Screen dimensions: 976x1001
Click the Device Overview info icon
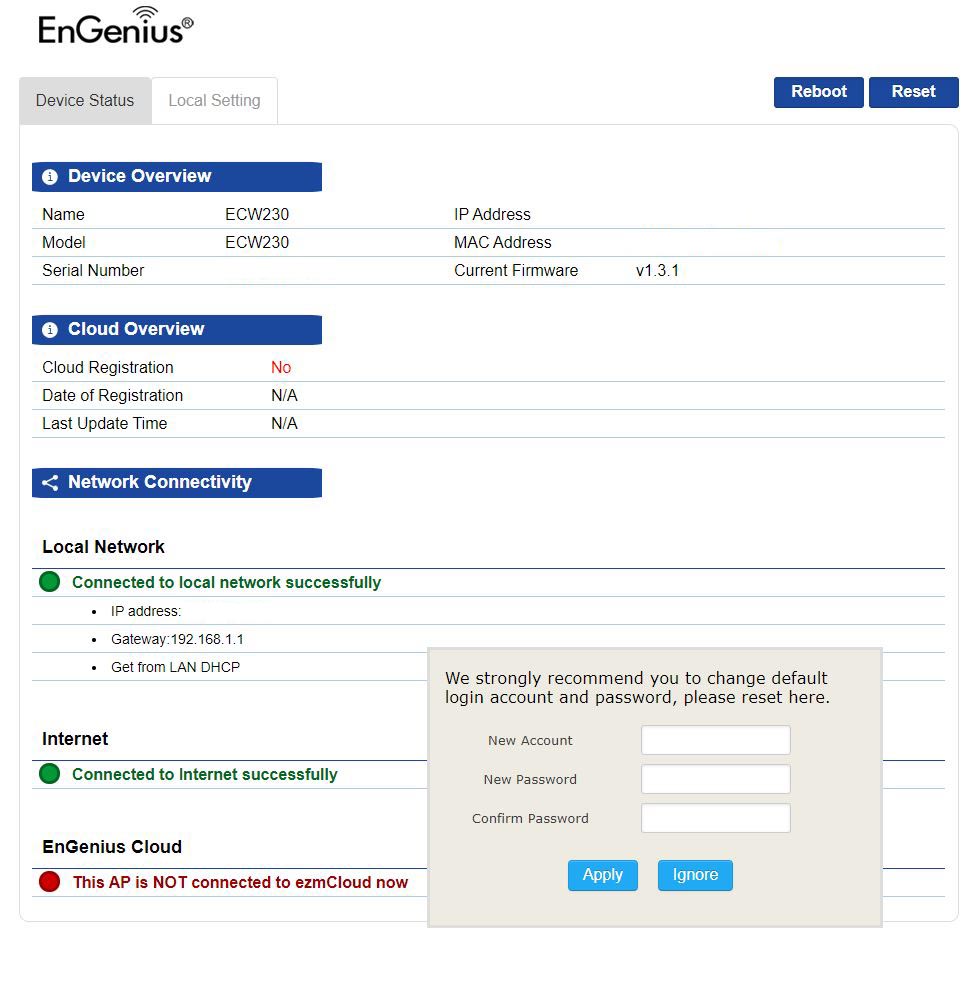click(50, 177)
